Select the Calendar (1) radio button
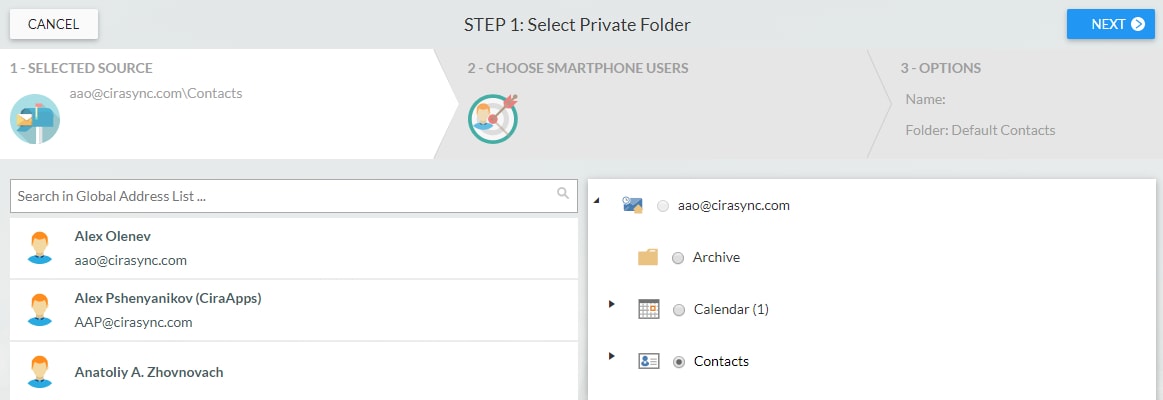This screenshot has width=1163, height=400. 679,310
